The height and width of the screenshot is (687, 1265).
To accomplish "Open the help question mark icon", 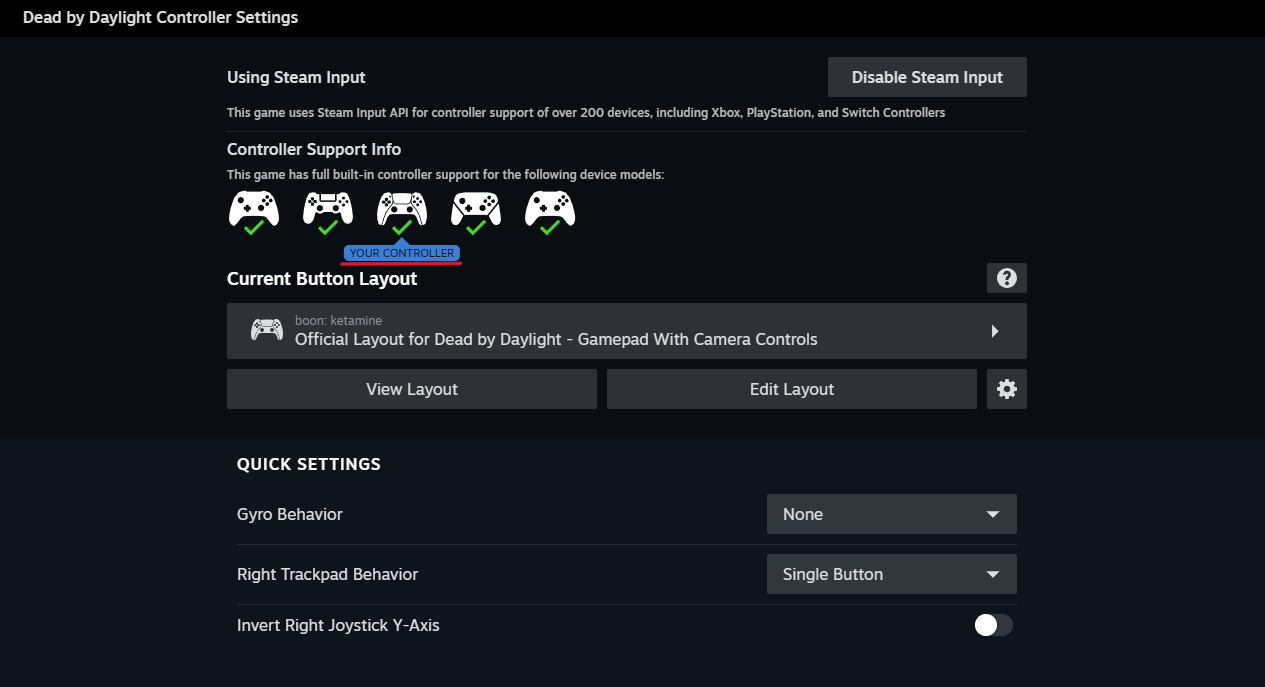I will [1007, 278].
